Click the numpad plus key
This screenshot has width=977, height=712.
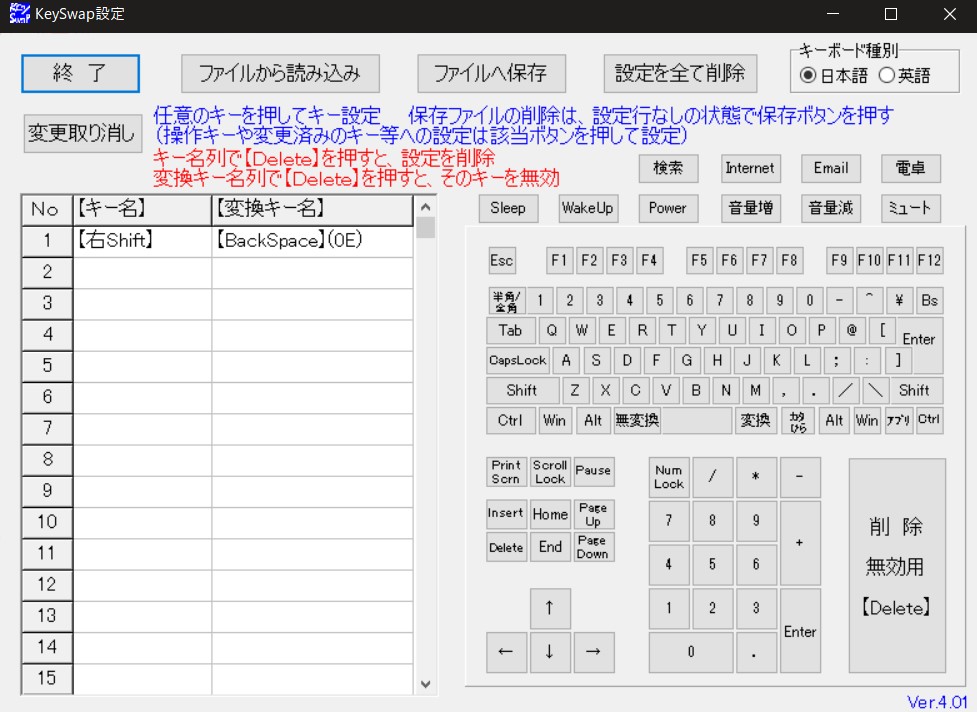tap(800, 543)
